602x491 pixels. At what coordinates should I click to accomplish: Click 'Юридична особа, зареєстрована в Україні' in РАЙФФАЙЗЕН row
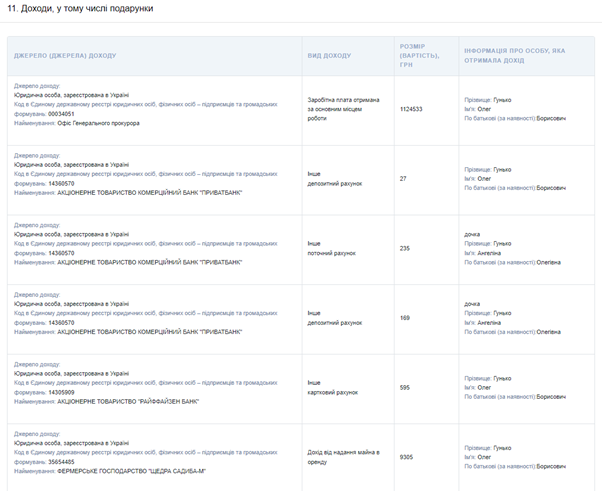71,374
